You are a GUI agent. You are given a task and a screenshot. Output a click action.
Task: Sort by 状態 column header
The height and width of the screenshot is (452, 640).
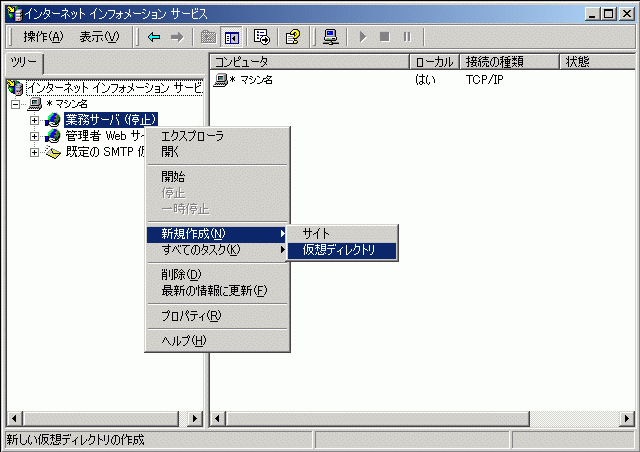click(x=597, y=62)
